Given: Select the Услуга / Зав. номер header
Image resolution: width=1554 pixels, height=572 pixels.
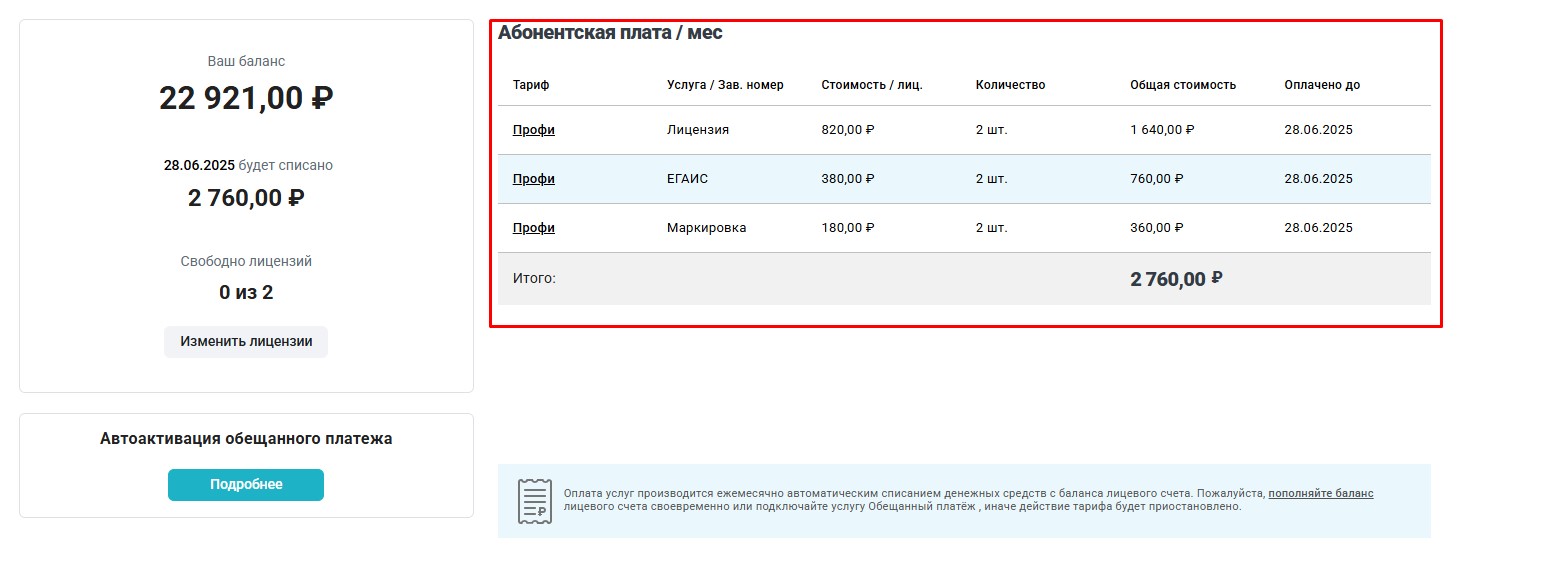Looking at the screenshot, I should click(725, 85).
